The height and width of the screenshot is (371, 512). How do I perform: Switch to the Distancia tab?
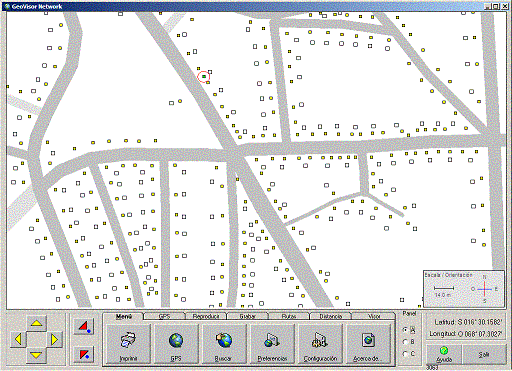click(331, 316)
